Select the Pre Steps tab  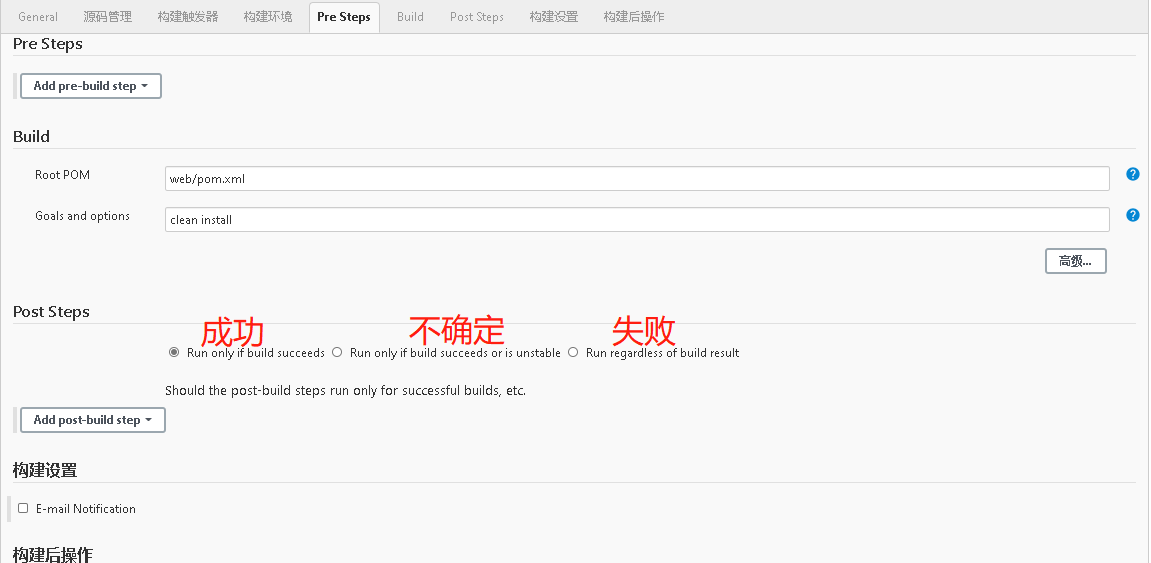[344, 17]
